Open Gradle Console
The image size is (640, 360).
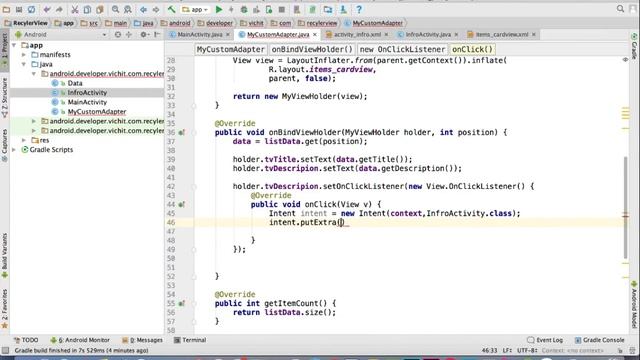(x=600, y=340)
